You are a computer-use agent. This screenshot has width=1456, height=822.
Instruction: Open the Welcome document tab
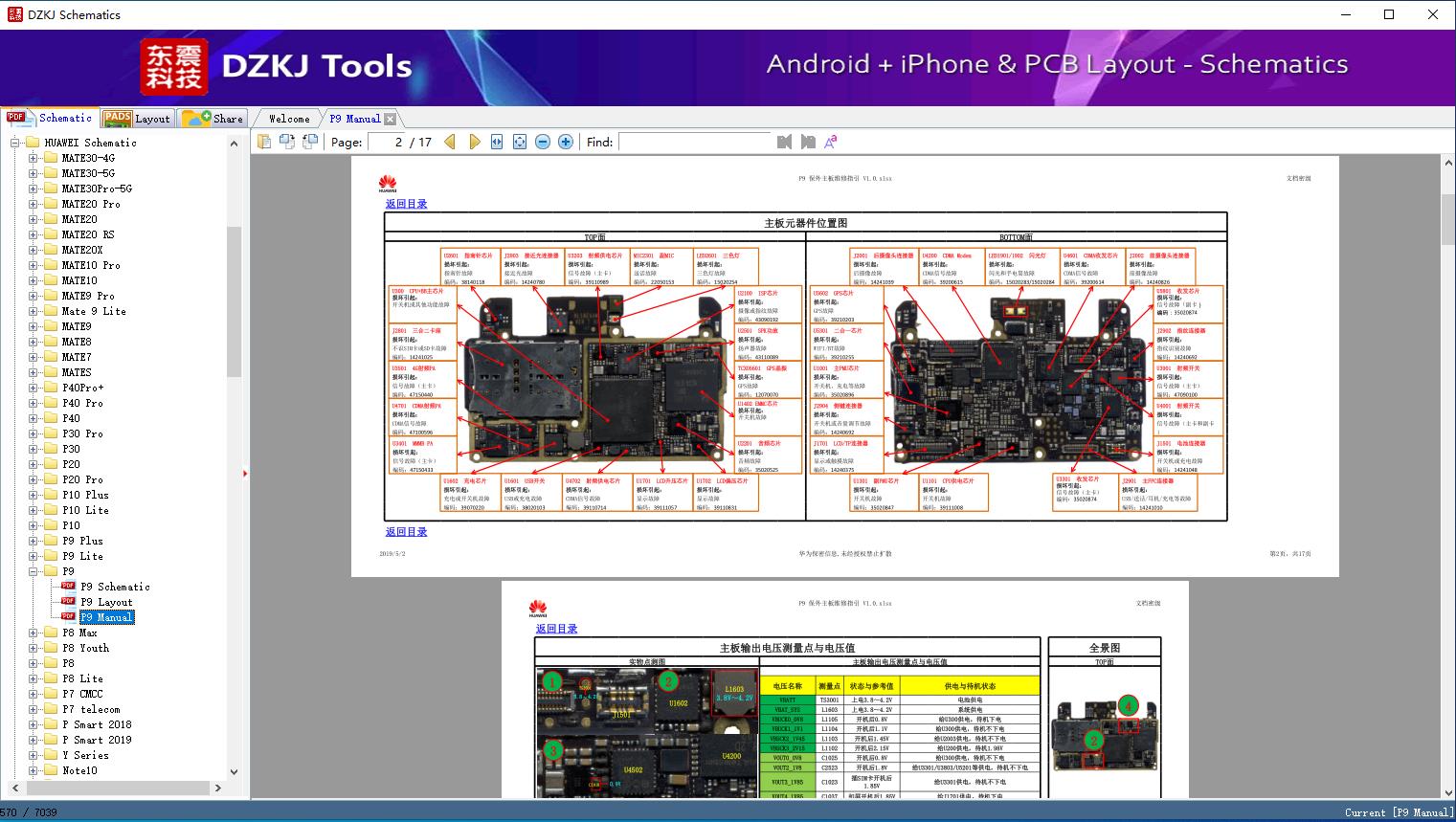(x=289, y=119)
